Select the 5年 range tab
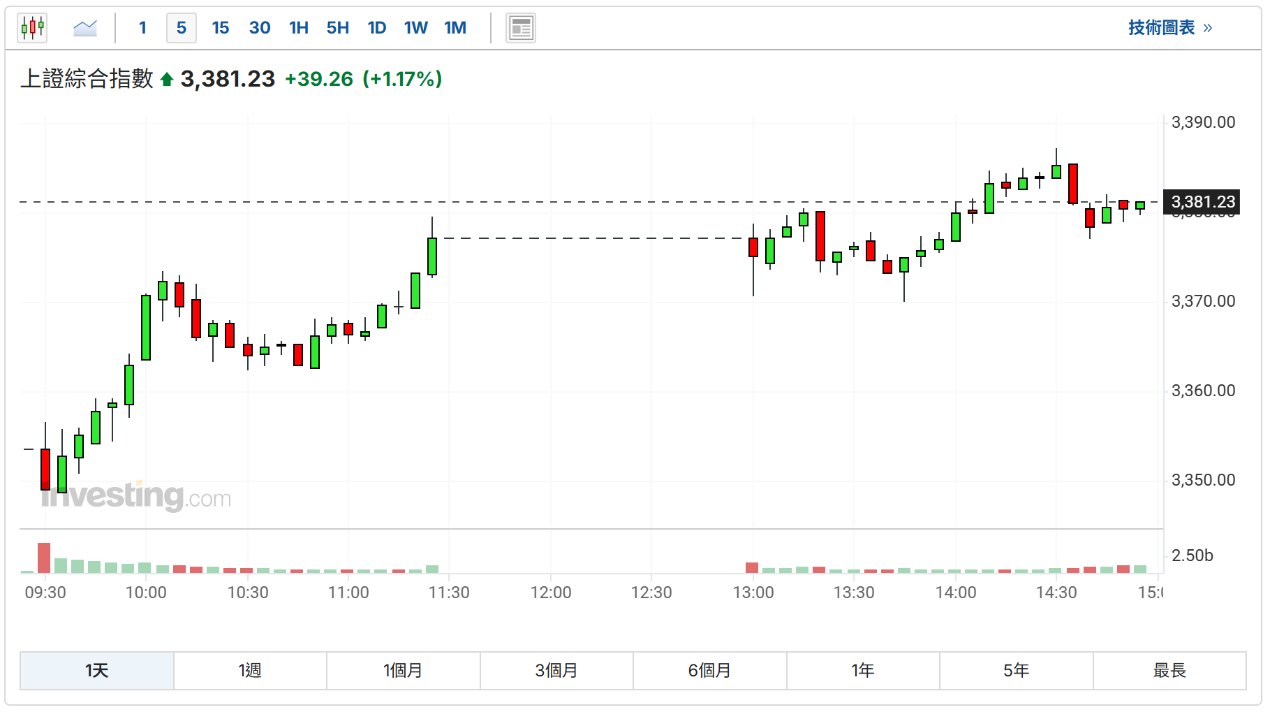This screenshot has width=1270, height=712. pyautogui.click(x=1016, y=670)
